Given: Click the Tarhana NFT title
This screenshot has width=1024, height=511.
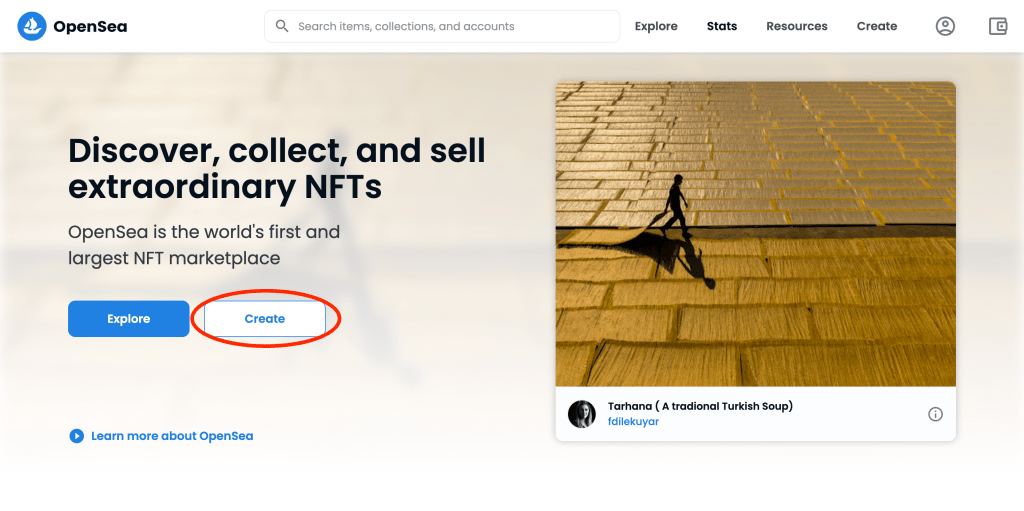Looking at the screenshot, I should click(x=700, y=406).
